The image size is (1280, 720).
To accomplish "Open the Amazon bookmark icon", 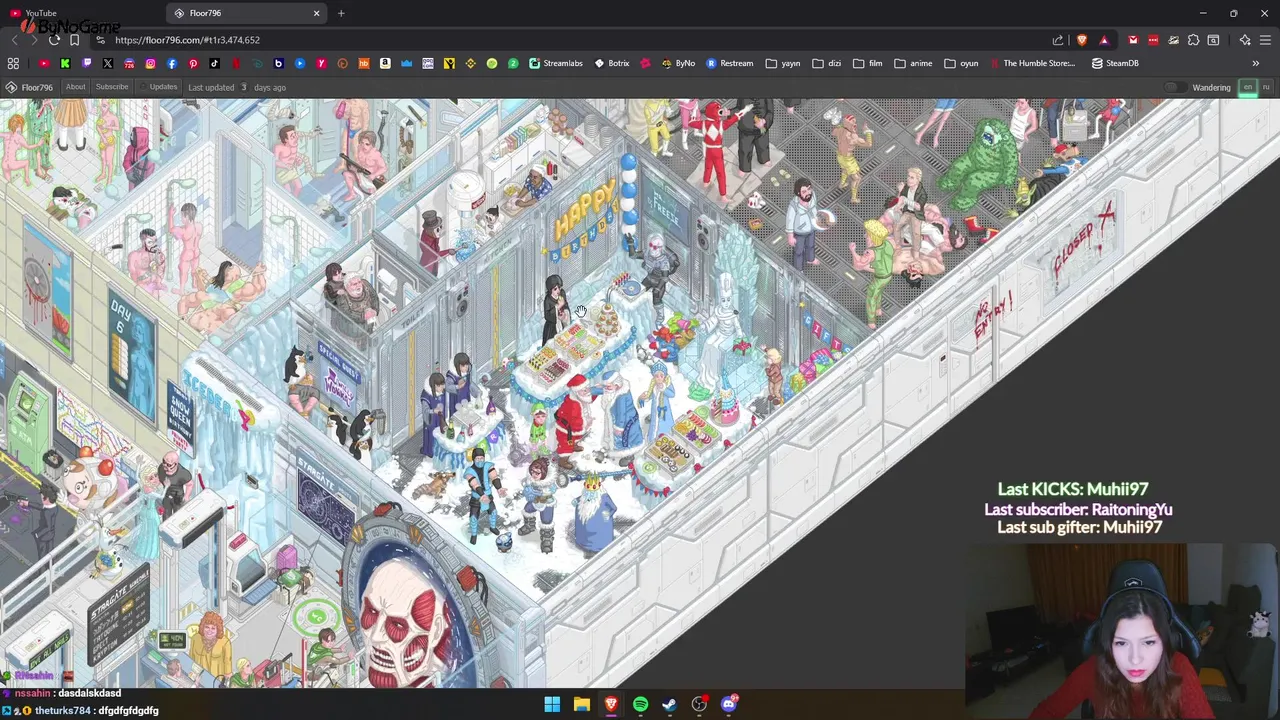I will coord(385,63).
